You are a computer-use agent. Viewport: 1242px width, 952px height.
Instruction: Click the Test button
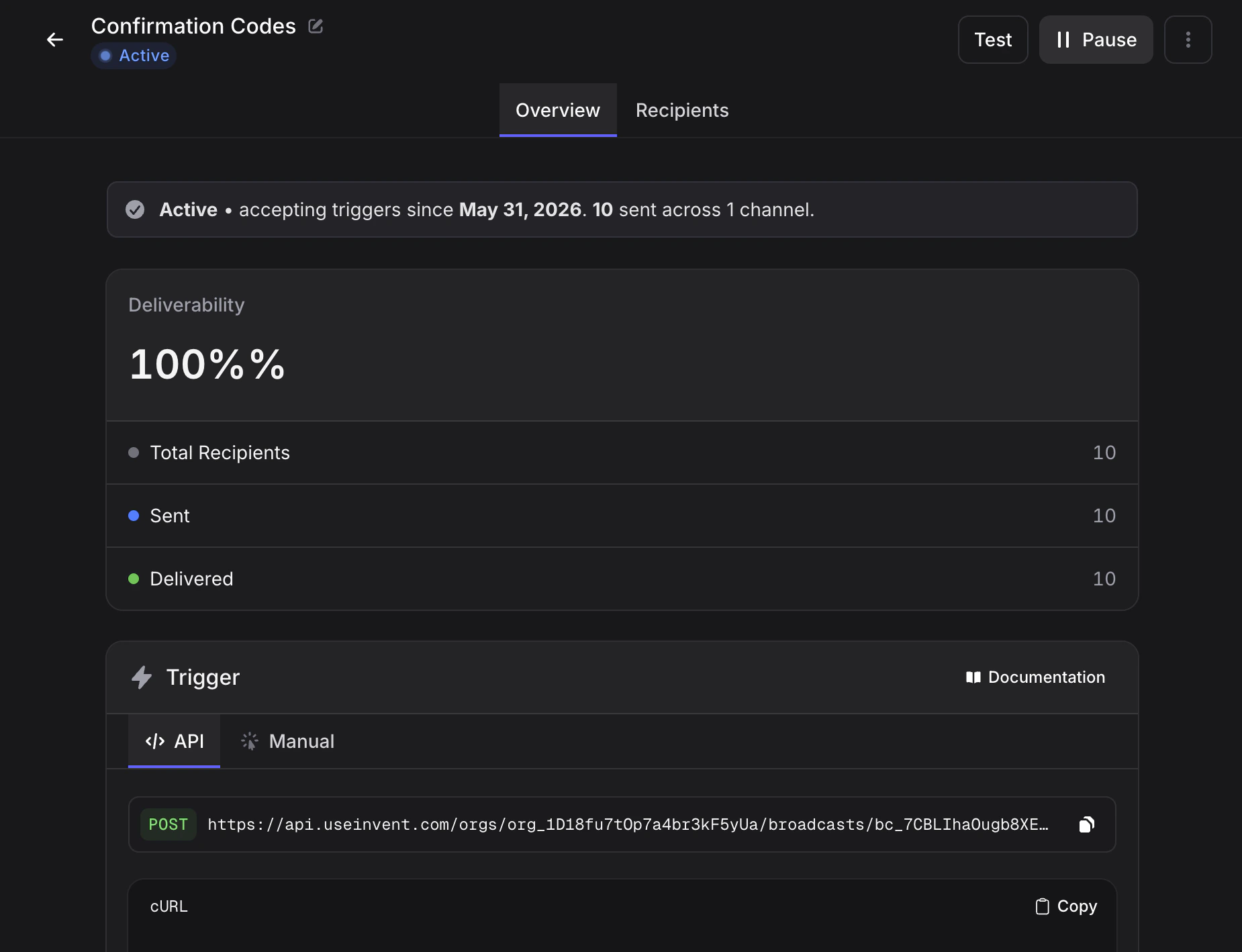click(993, 40)
